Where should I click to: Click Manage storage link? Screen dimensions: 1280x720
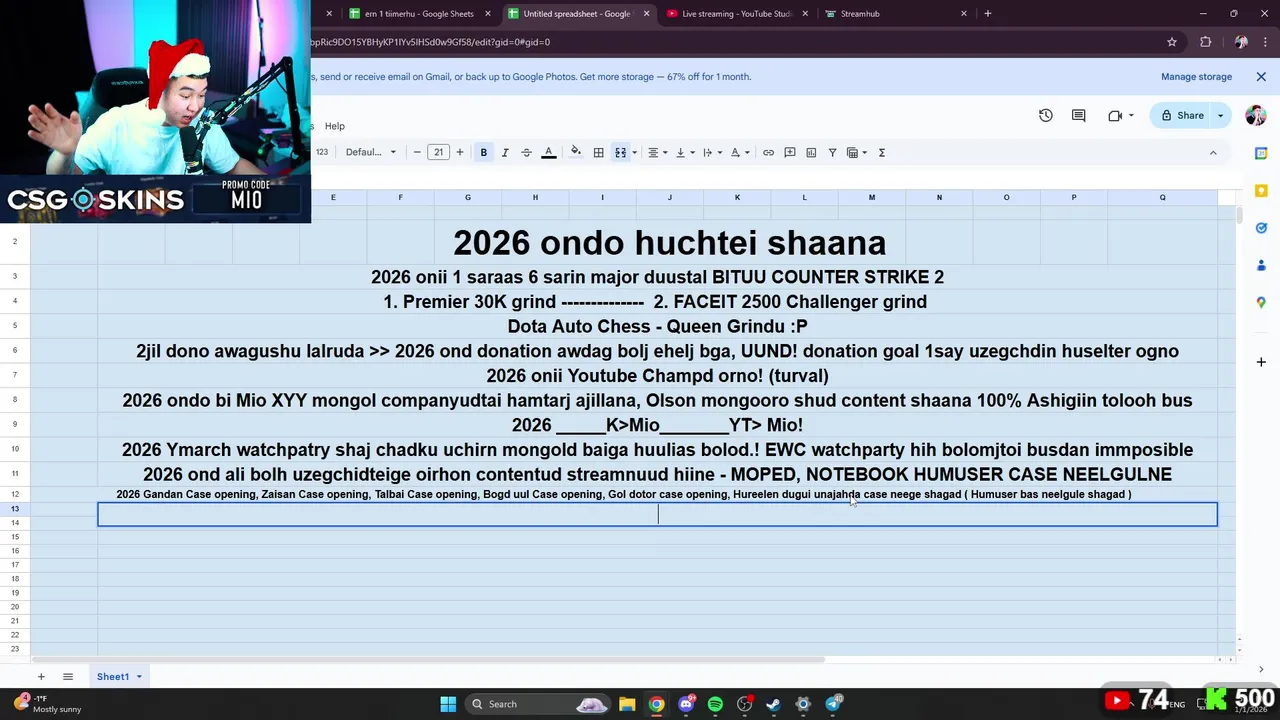click(1196, 77)
